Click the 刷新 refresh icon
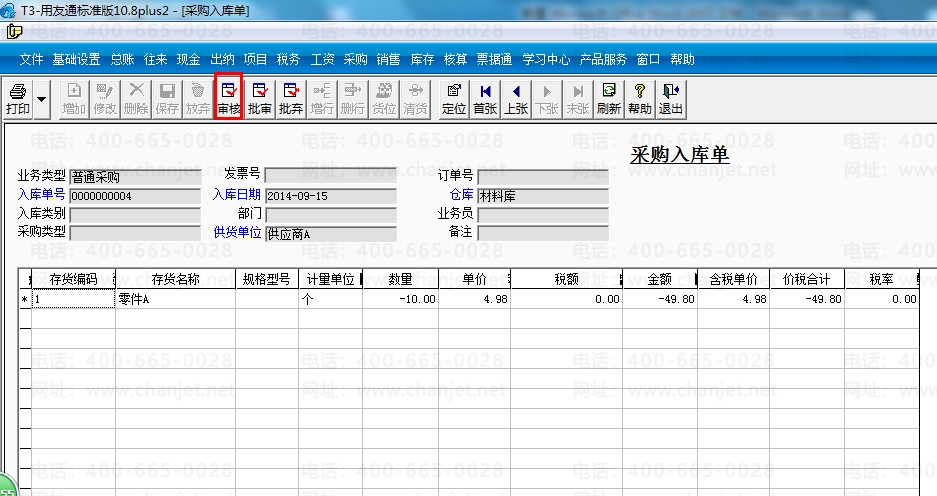This screenshot has width=937, height=496. (x=609, y=99)
